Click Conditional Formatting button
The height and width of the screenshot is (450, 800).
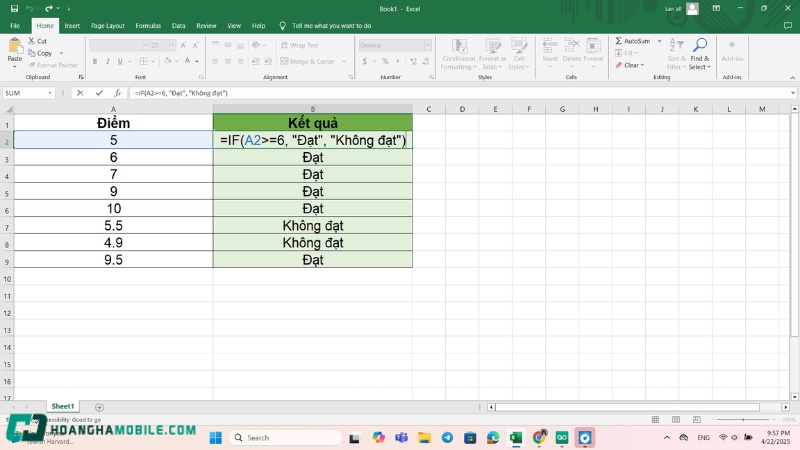coord(459,54)
